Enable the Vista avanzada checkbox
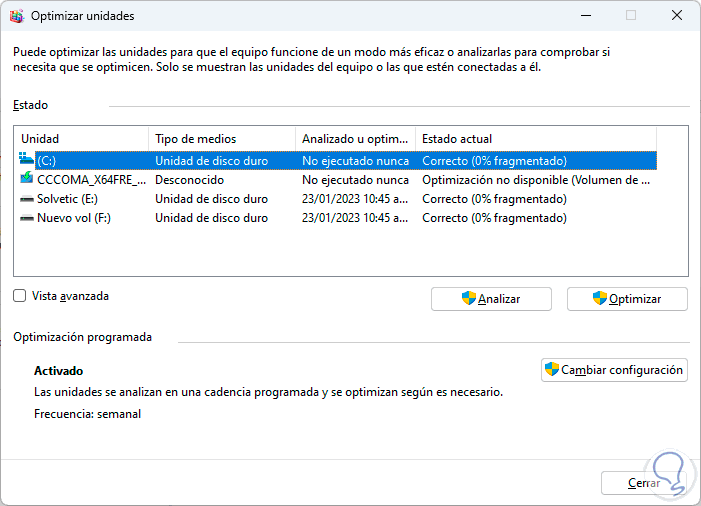The image size is (701, 506). click(20, 296)
